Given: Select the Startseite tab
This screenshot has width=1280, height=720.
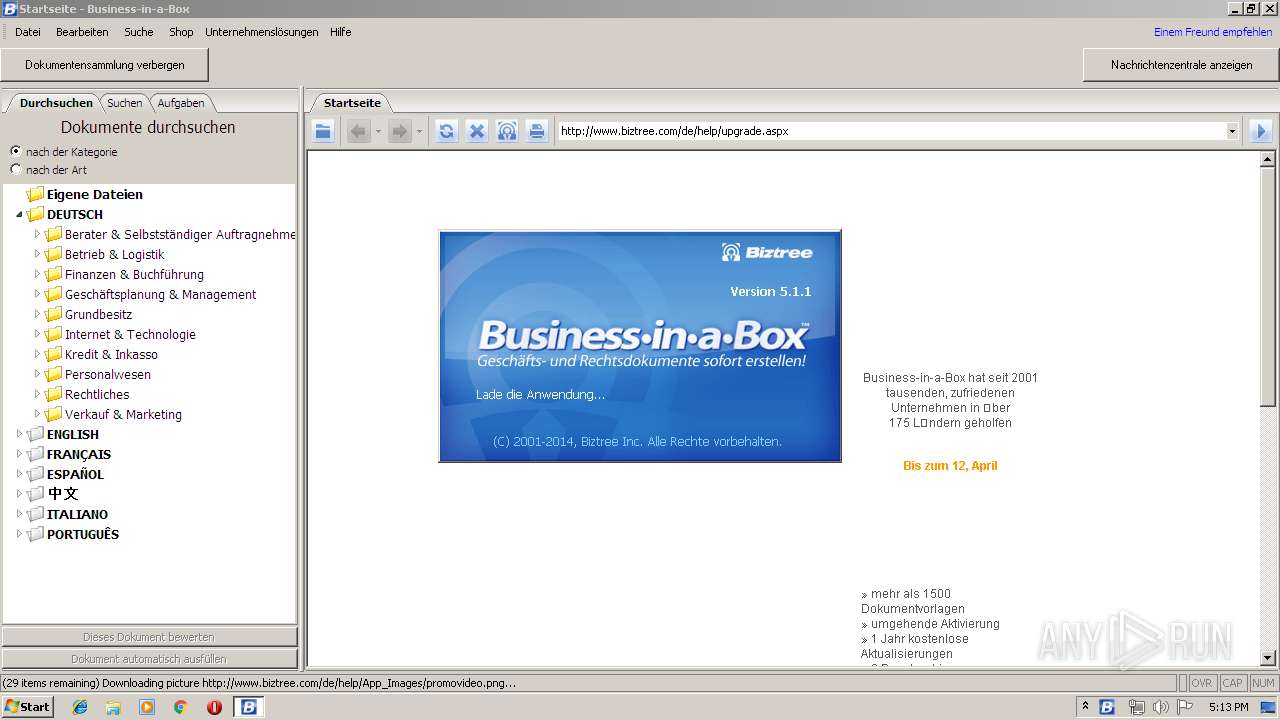Looking at the screenshot, I should coord(352,103).
